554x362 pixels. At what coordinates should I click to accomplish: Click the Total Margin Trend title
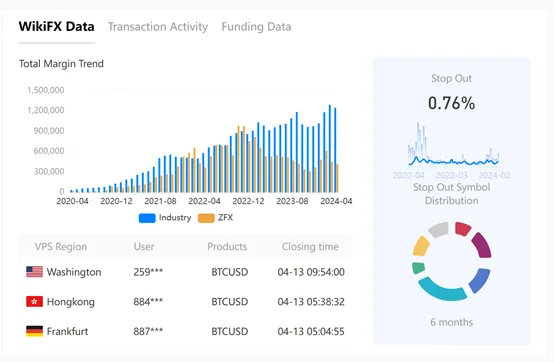(x=61, y=64)
